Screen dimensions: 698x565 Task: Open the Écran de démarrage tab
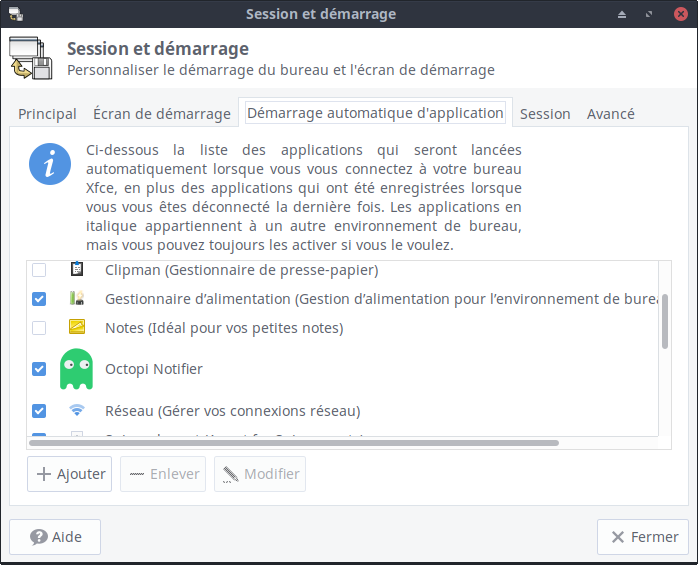161,114
